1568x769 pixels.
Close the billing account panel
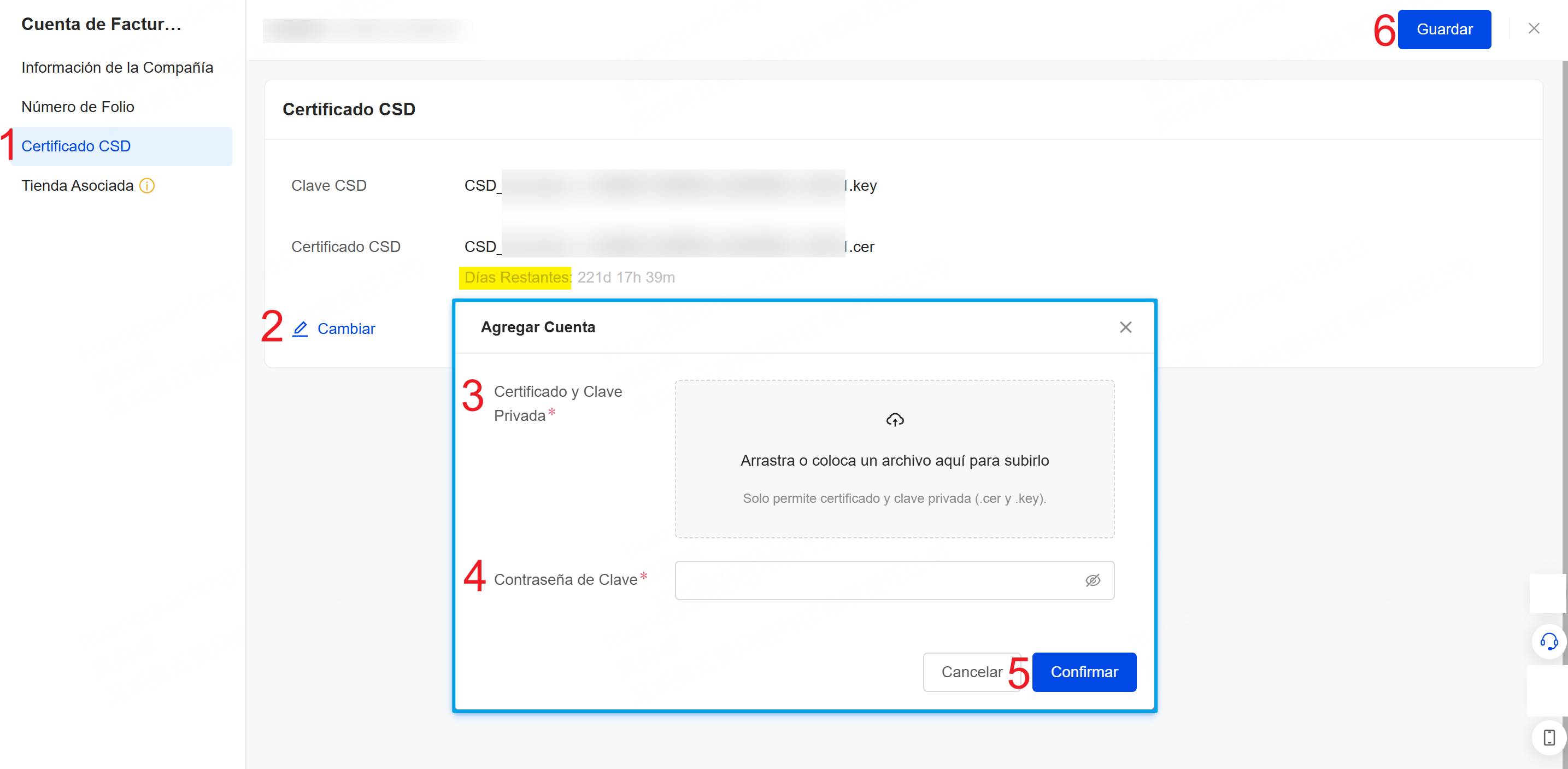(1534, 28)
